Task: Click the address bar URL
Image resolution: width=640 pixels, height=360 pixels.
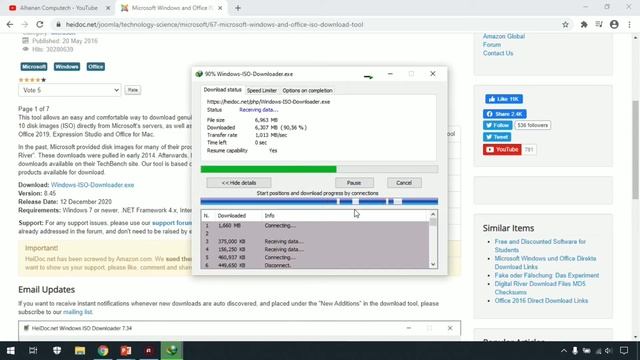Action: (x=214, y=24)
